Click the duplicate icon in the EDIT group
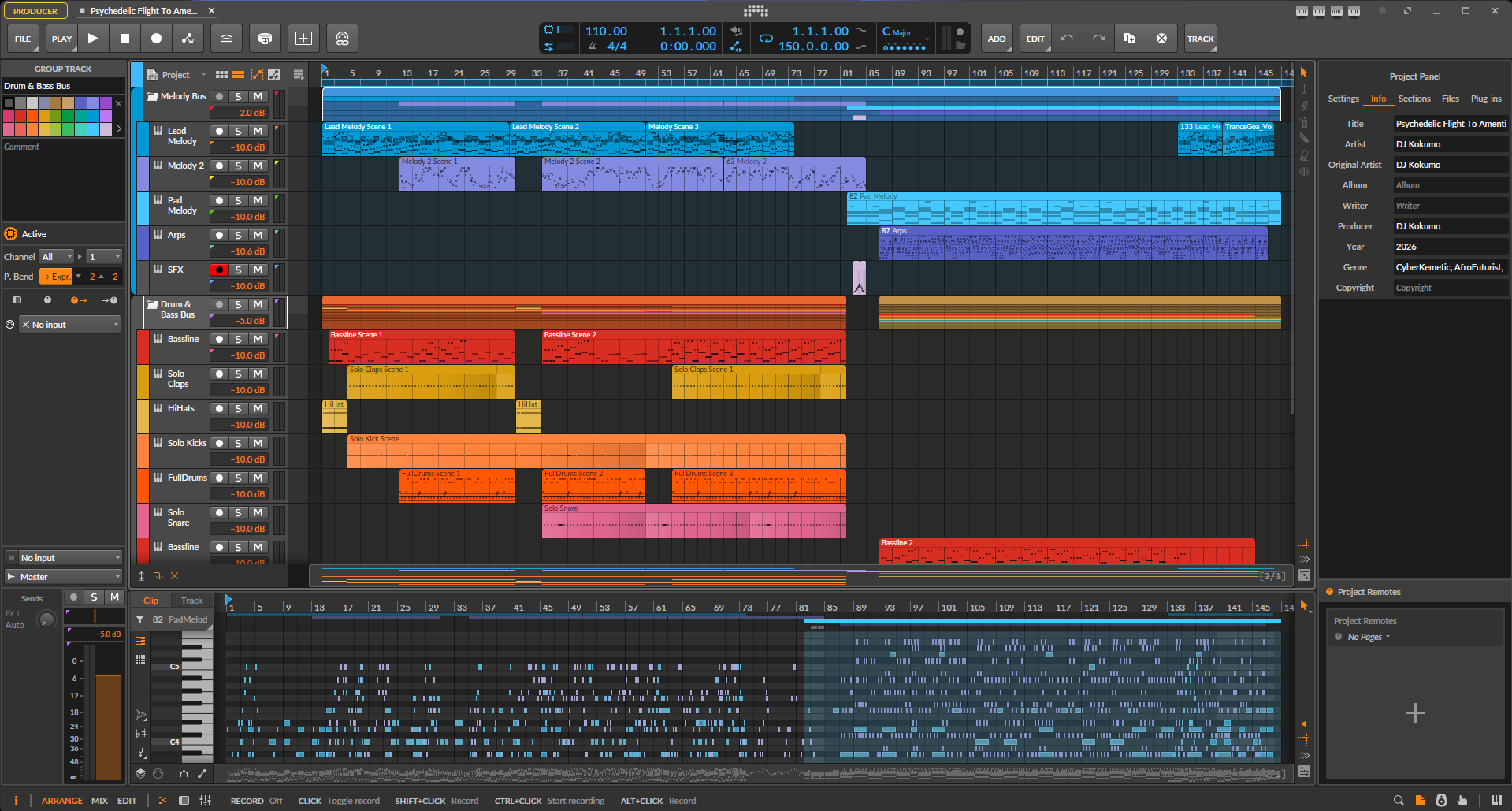Image resolution: width=1512 pixels, height=811 pixels. pyautogui.click(x=1130, y=38)
